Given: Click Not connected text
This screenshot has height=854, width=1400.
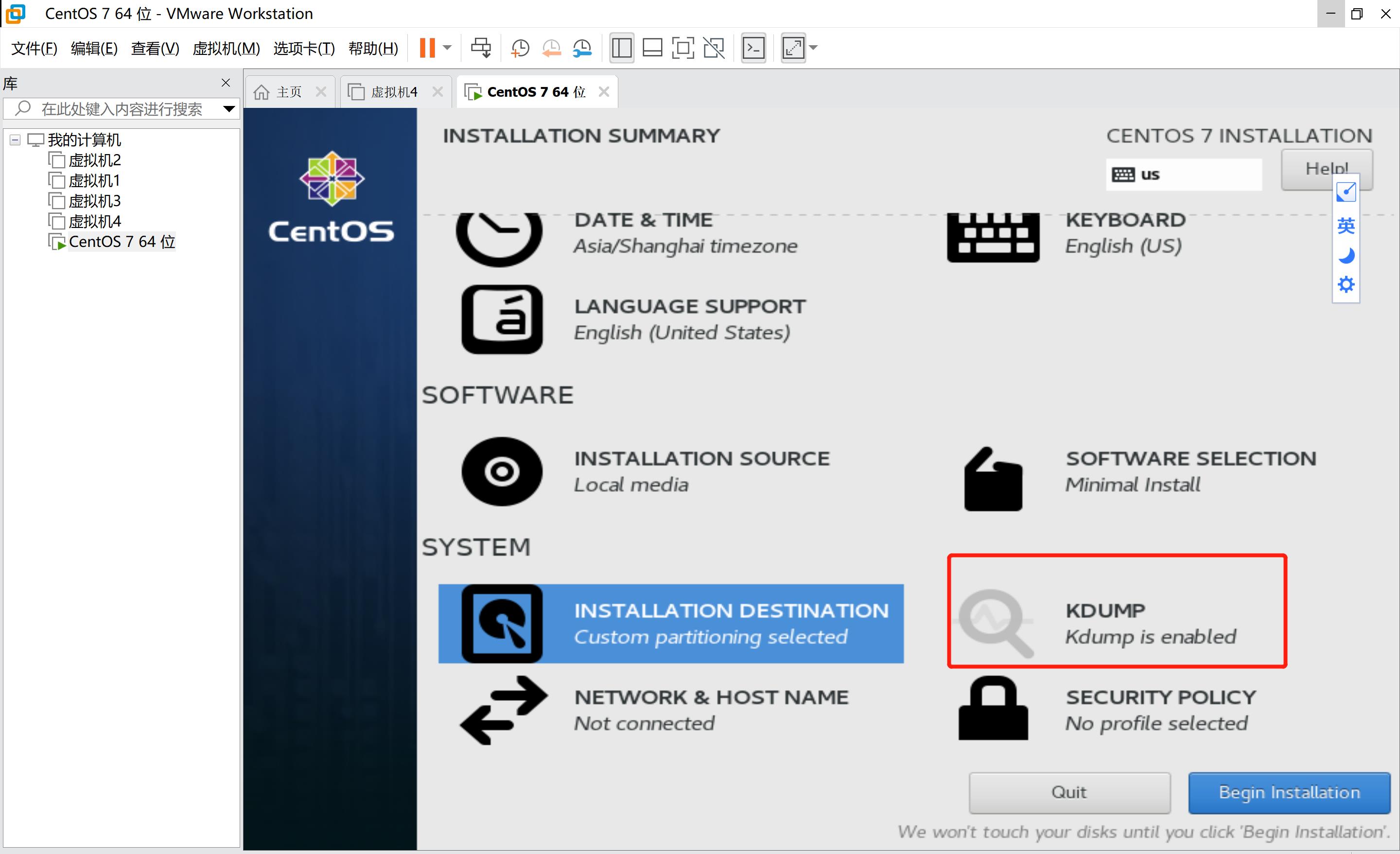Looking at the screenshot, I should tap(644, 723).
